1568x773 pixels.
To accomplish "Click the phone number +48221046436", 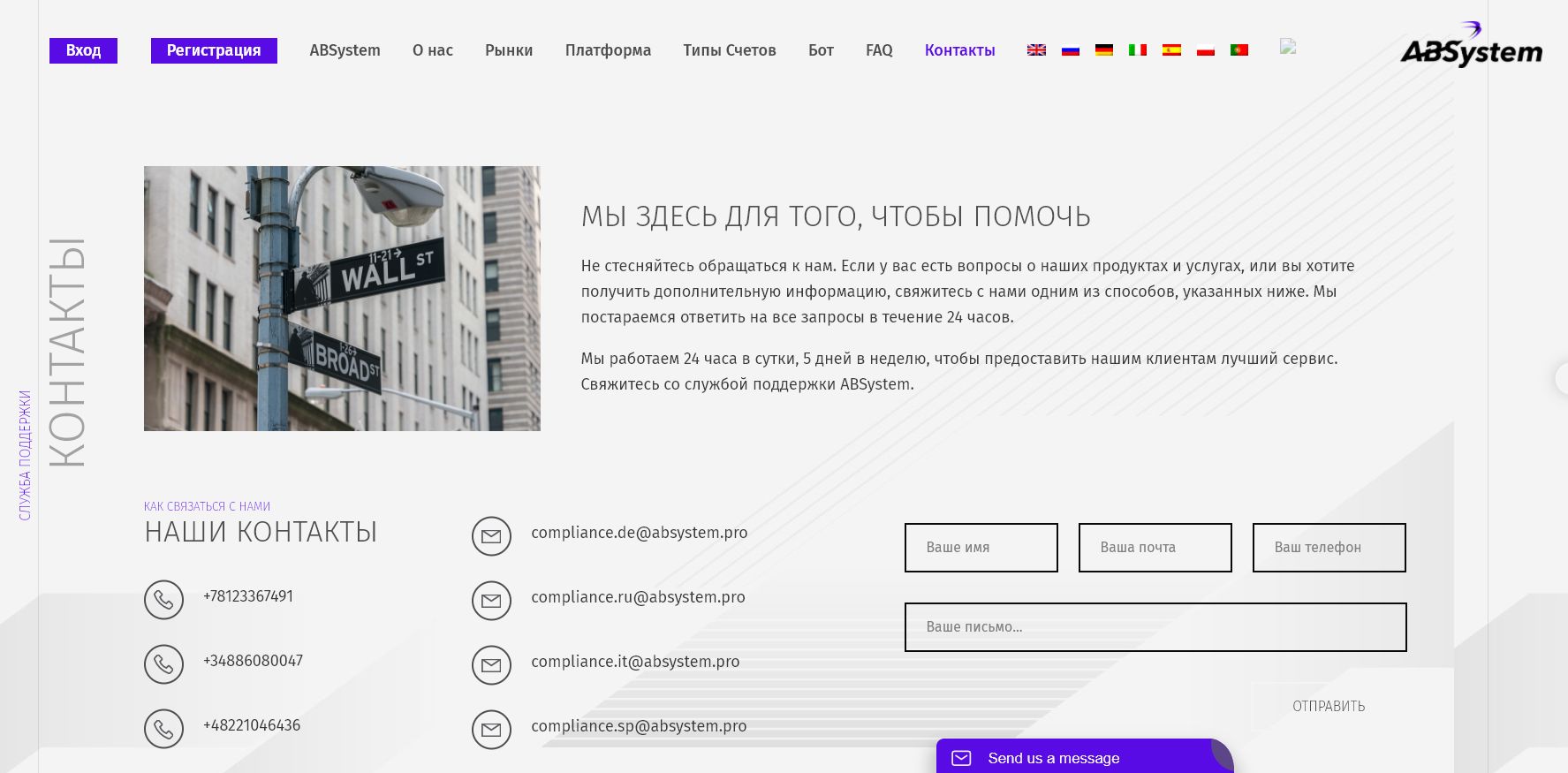I will (x=252, y=725).
